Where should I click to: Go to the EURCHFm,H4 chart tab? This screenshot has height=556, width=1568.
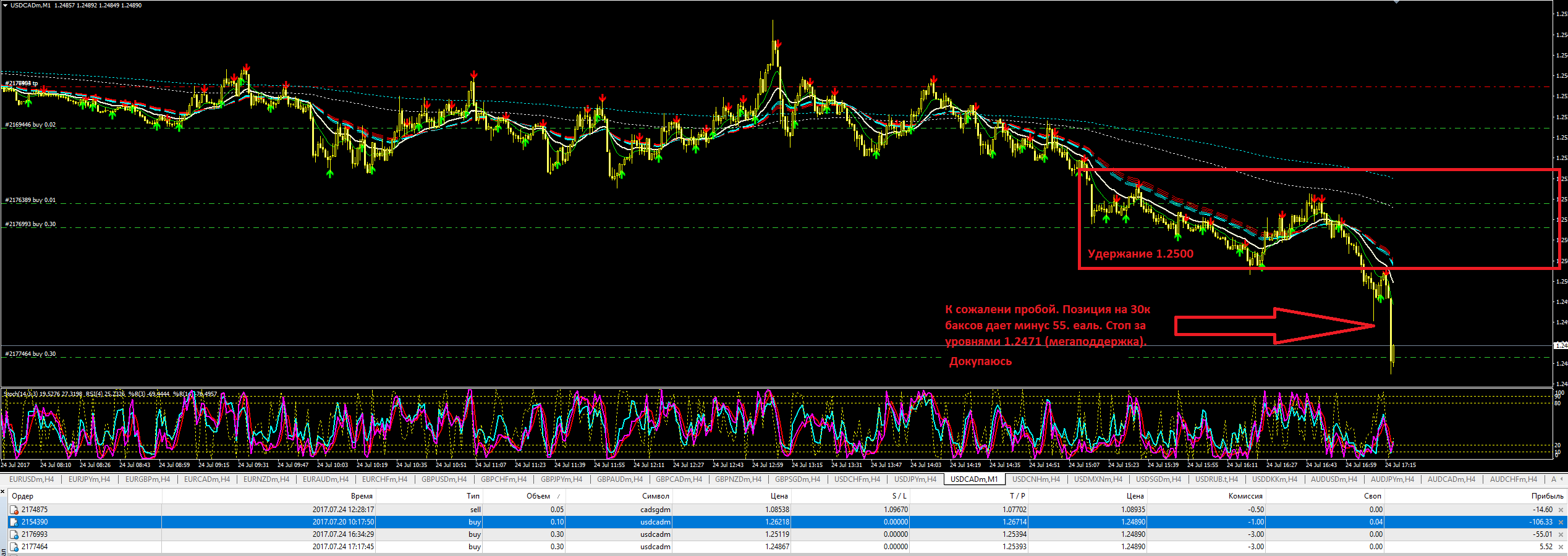(x=384, y=479)
